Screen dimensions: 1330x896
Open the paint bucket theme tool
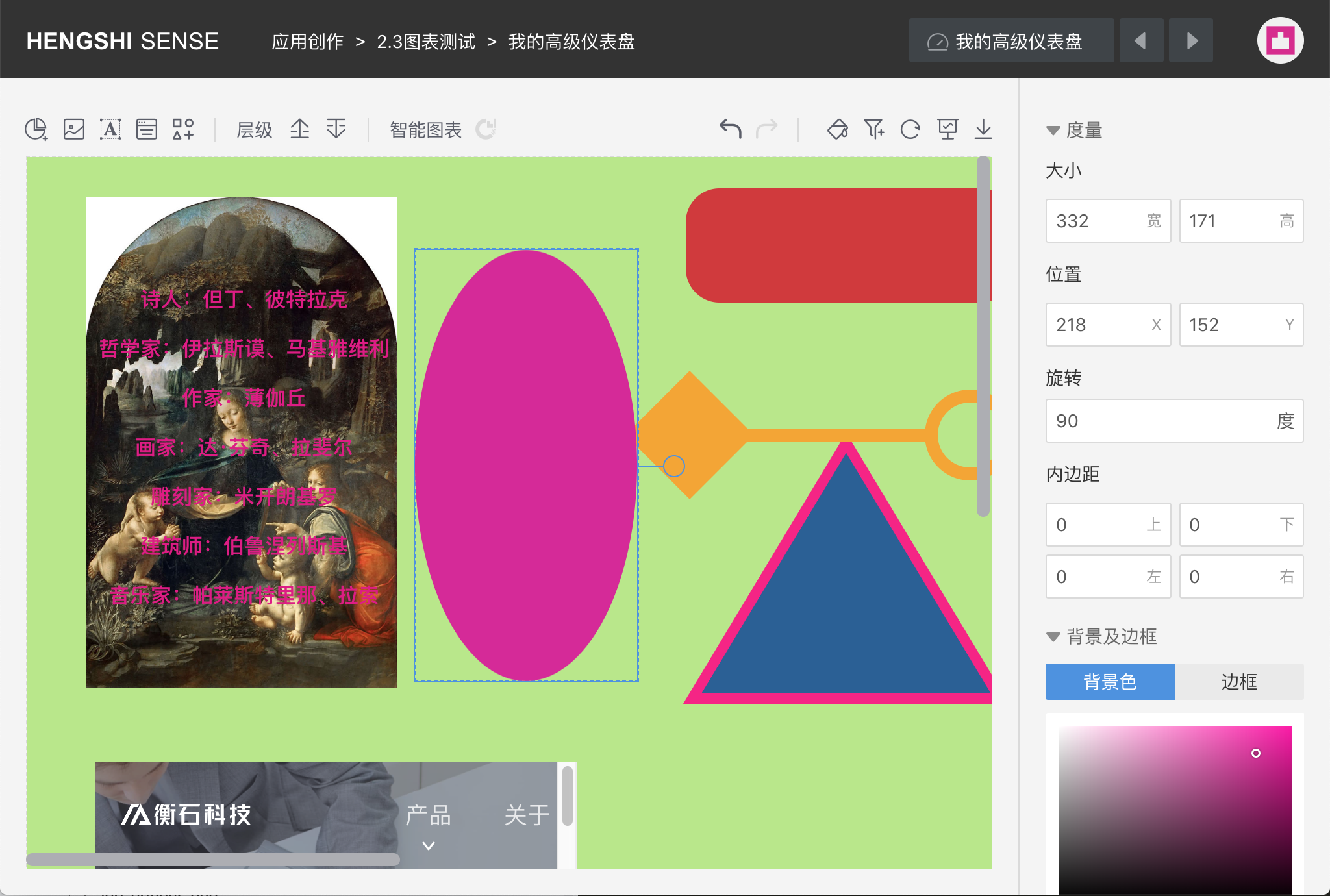click(838, 129)
